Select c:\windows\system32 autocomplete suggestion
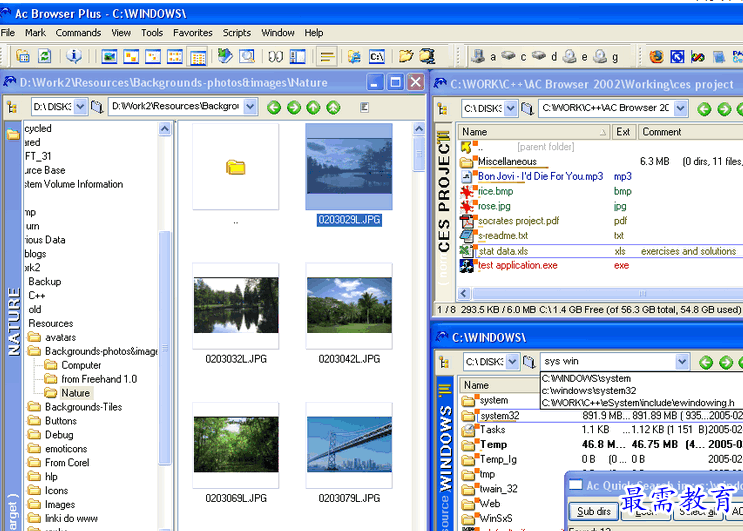The width and height of the screenshot is (743, 531). pyautogui.click(x=589, y=391)
